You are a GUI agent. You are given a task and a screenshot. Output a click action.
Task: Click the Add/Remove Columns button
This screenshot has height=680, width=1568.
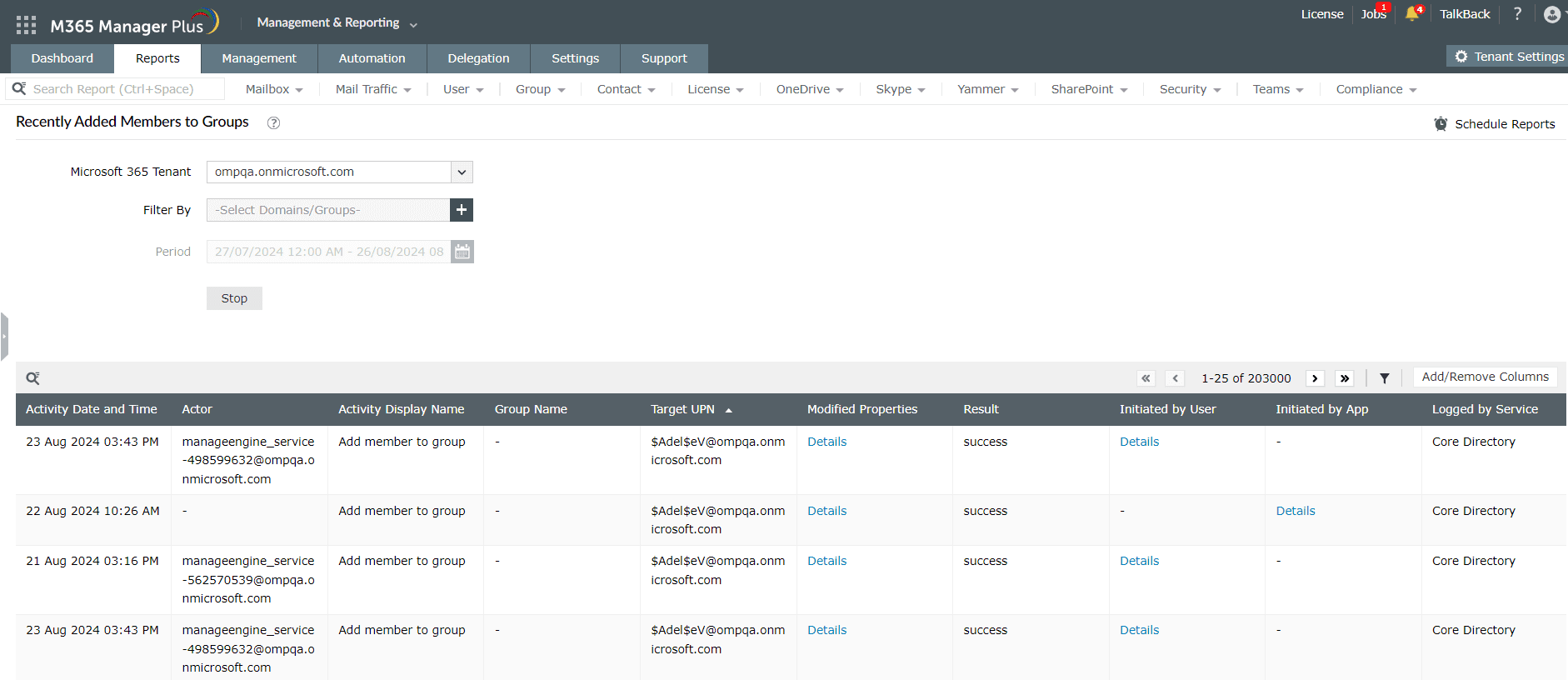[1485, 377]
